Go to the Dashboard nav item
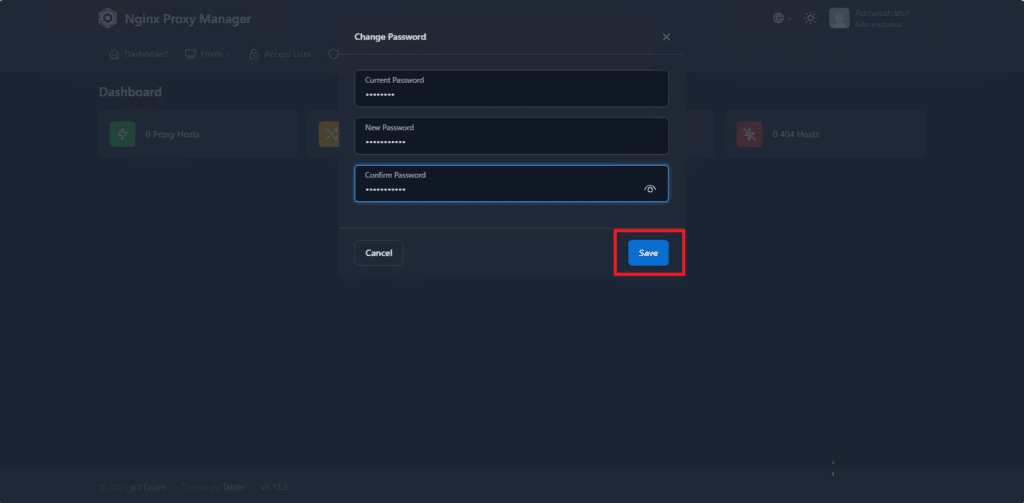The height and width of the screenshot is (503, 1024). tap(145, 54)
